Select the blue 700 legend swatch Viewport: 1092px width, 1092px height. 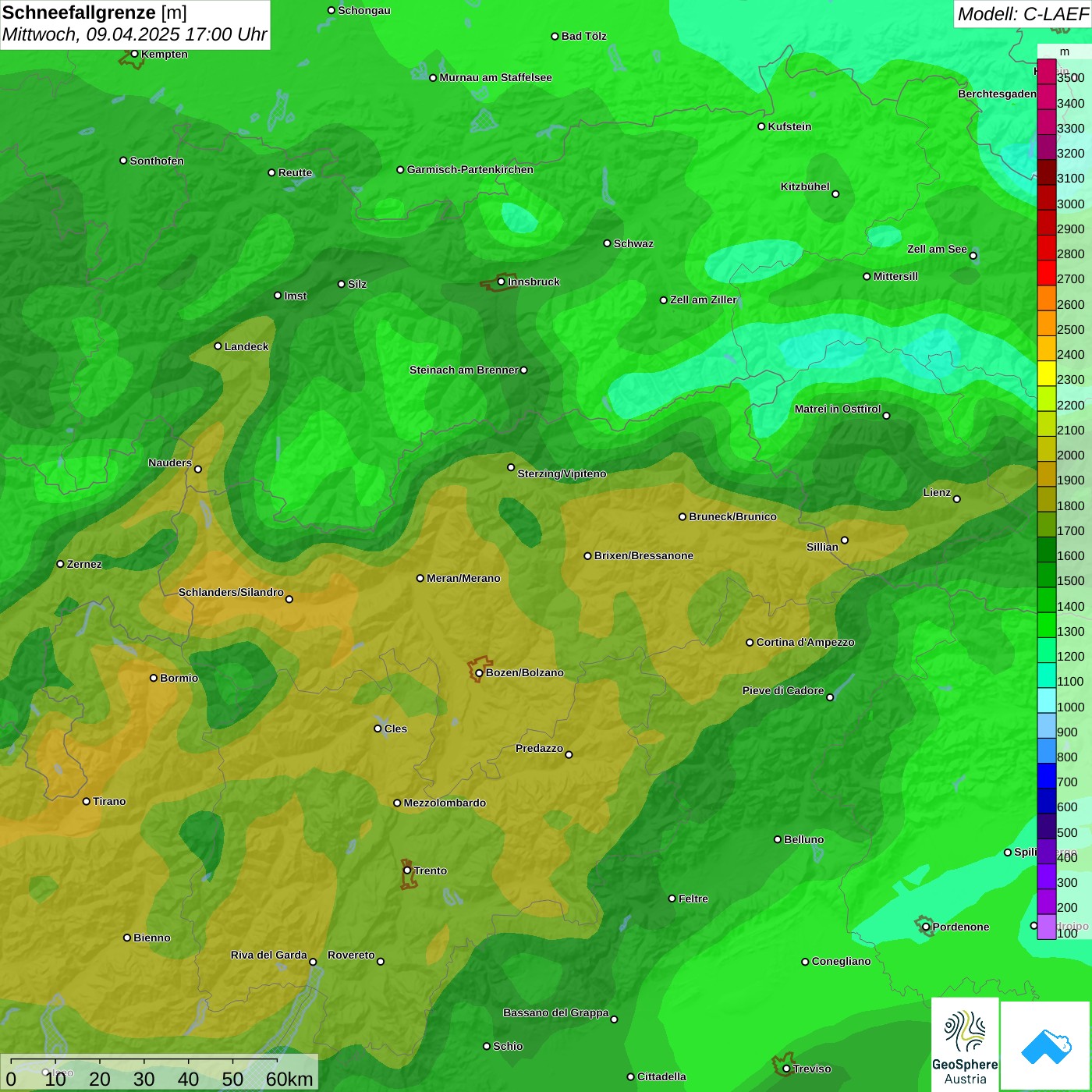(1047, 776)
